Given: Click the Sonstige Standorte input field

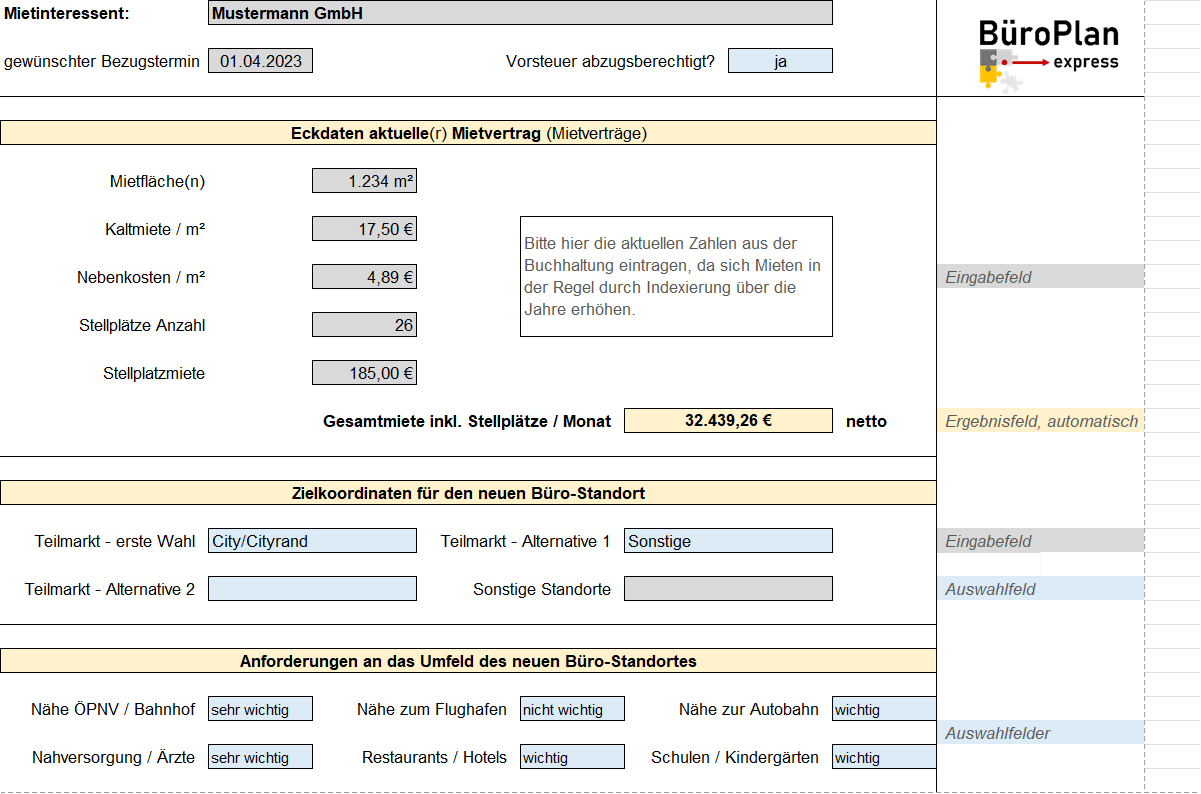Looking at the screenshot, I should pyautogui.click(x=728, y=589).
